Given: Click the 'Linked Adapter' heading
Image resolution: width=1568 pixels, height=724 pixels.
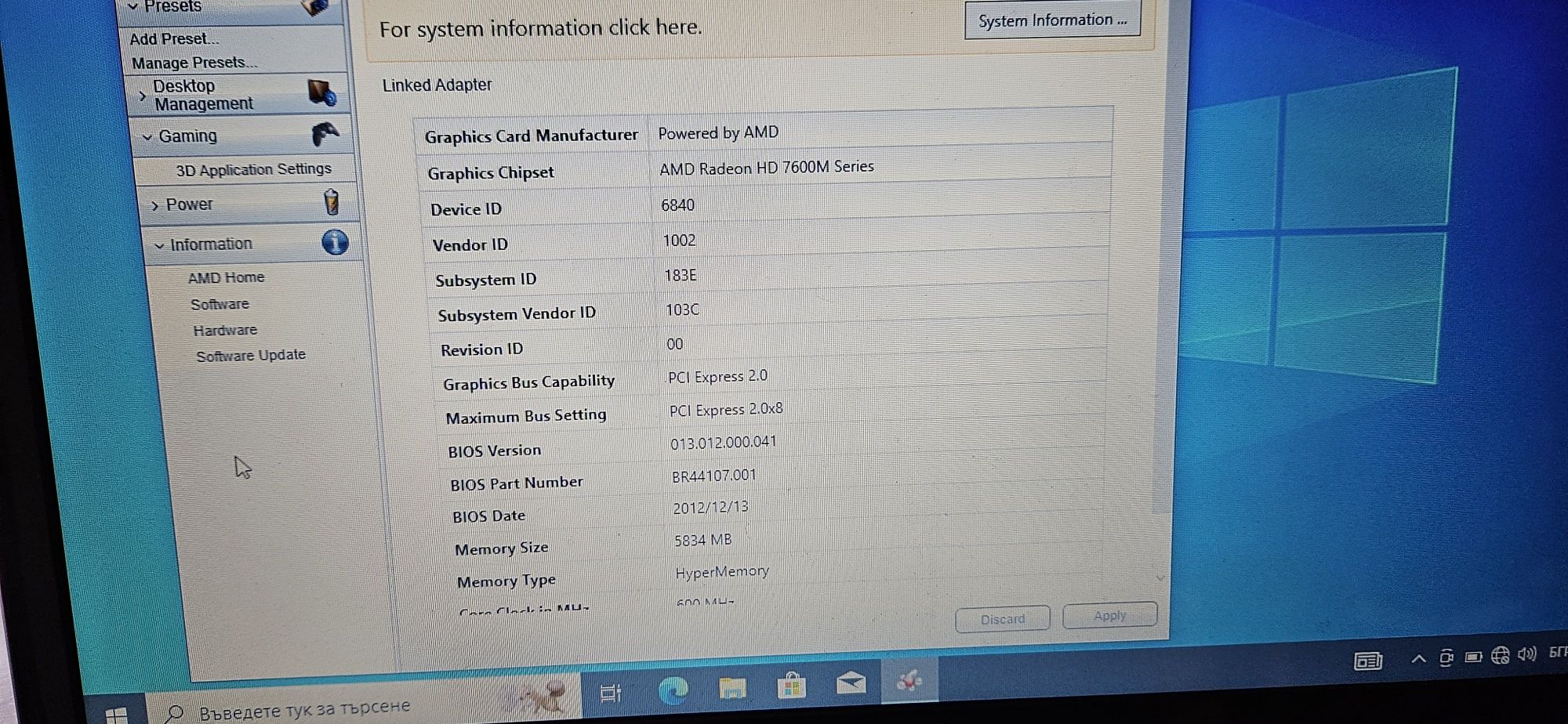Looking at the screenshot, I should point(437,85).
